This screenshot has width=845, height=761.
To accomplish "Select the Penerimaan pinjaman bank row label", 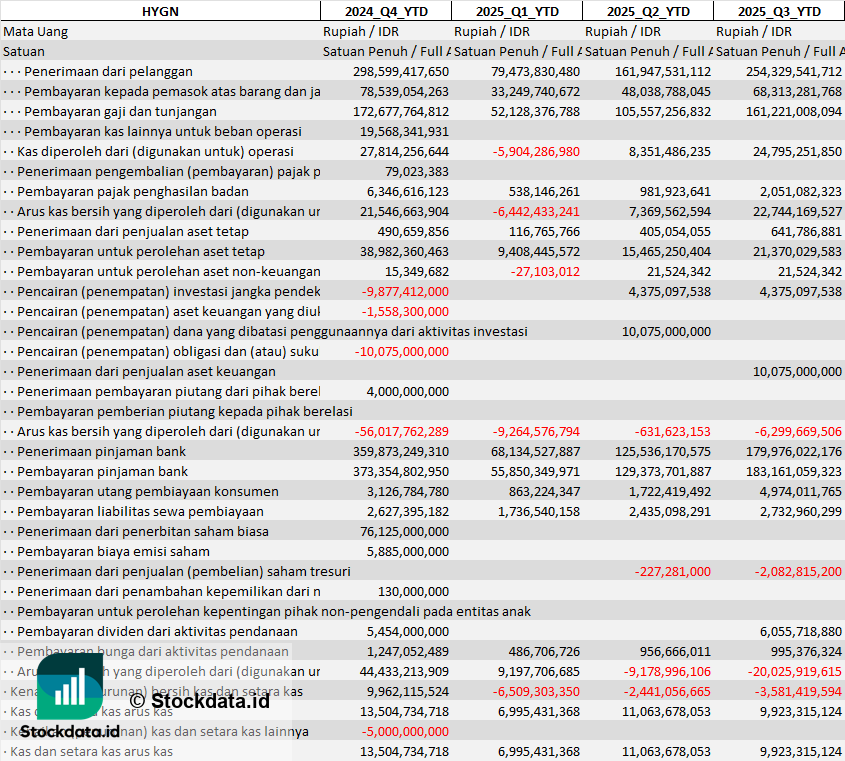I will (101, 451).
